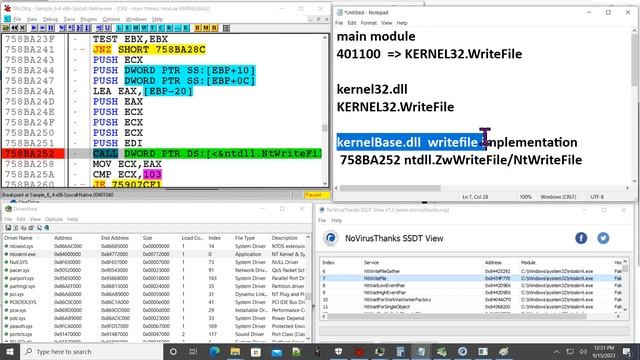Open NoVirusThanks Twitter icon
Viewport: 640px width, 360px height.
[x=603, y=238]
